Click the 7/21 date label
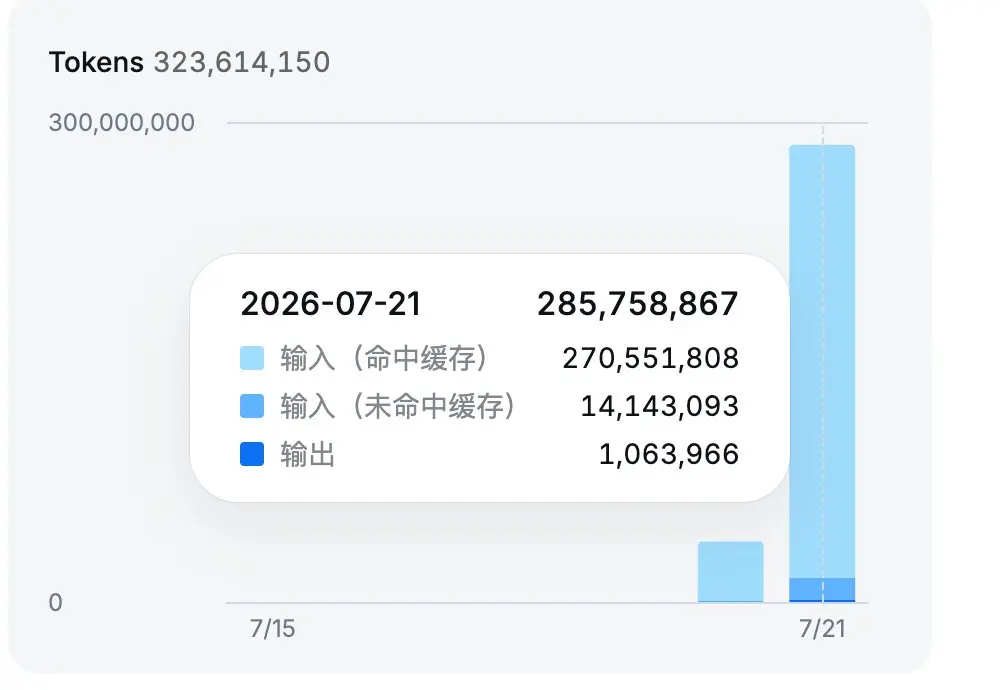The height and width of the screenshot is (690, 1000). pos(823,629)
